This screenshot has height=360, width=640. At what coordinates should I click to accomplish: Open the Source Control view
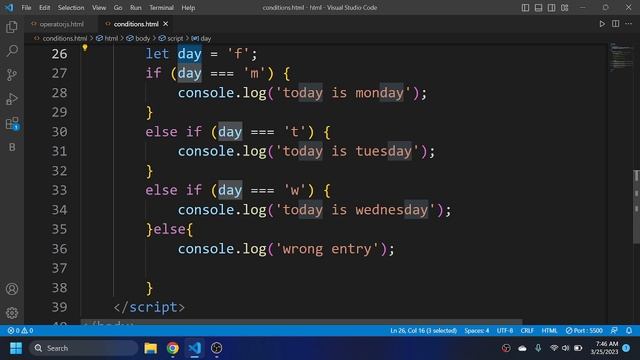coord(12,75)
